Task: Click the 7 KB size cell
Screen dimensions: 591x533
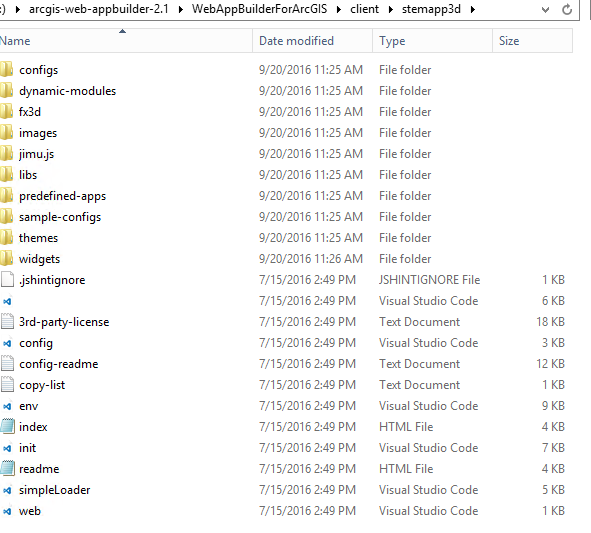Action: pyautogui.click(x=553, y=448)
